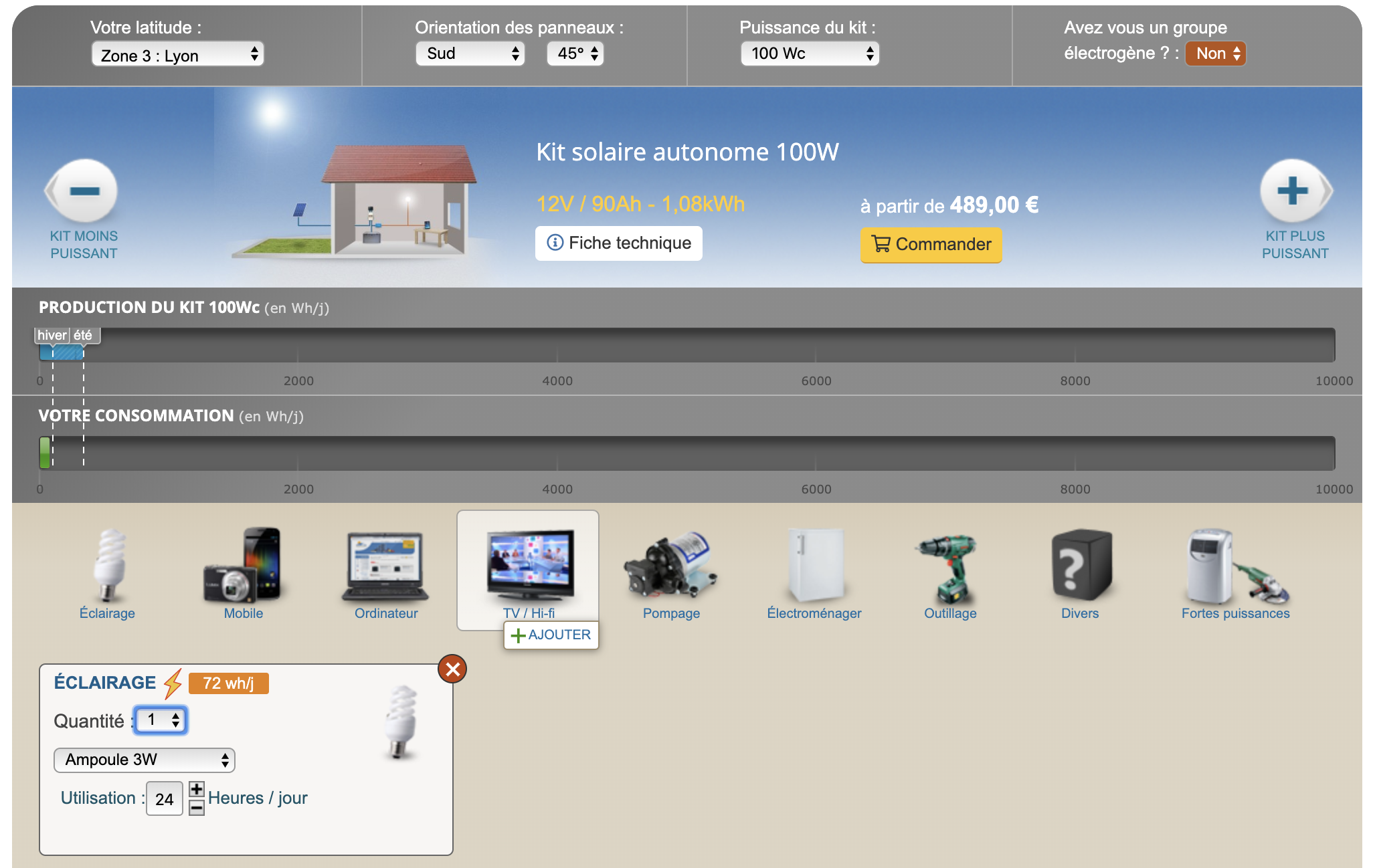Pick the Outillage drill category icon
Image resolution: width=1373 pixels, height=868 pixels.
point(949,567)
